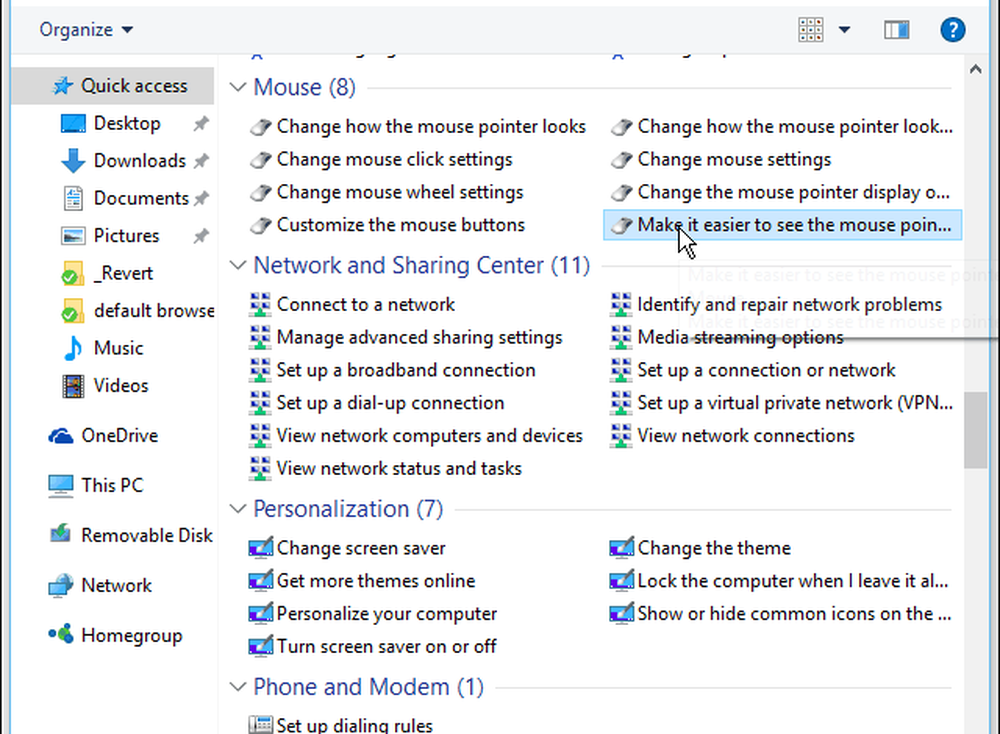Image resolution: width=1000 pixels, height=734 pixels.
Task: Collapse Network and Sharing Center group
Action: [x=238, y=265]
